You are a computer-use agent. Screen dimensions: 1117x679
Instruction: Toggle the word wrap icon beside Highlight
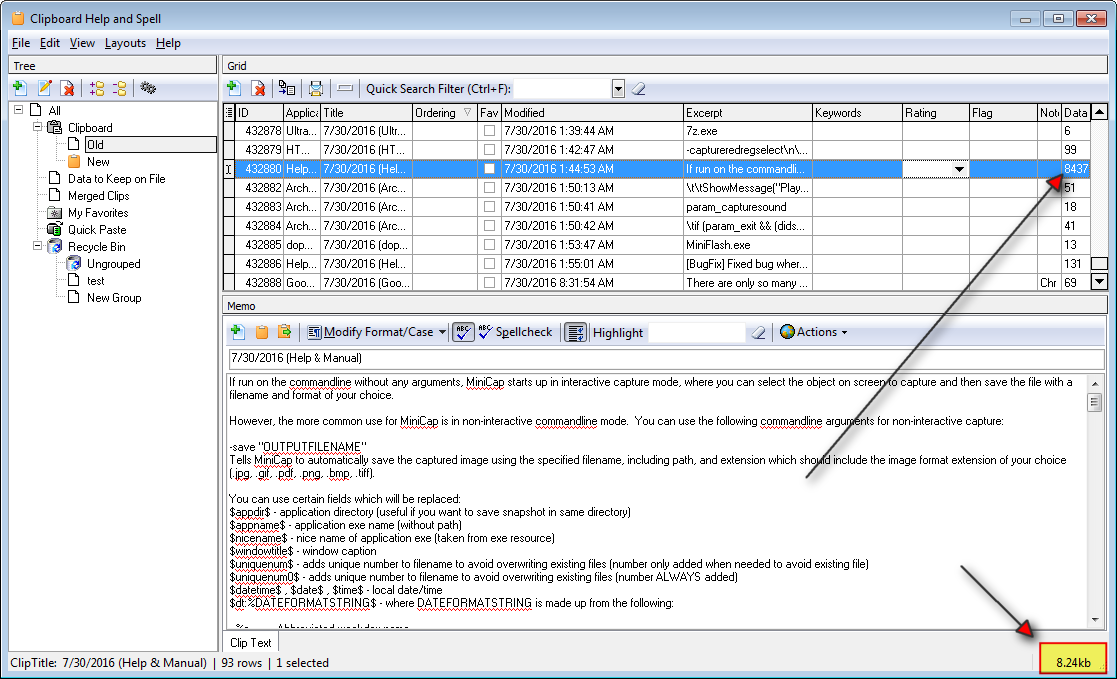575,332
